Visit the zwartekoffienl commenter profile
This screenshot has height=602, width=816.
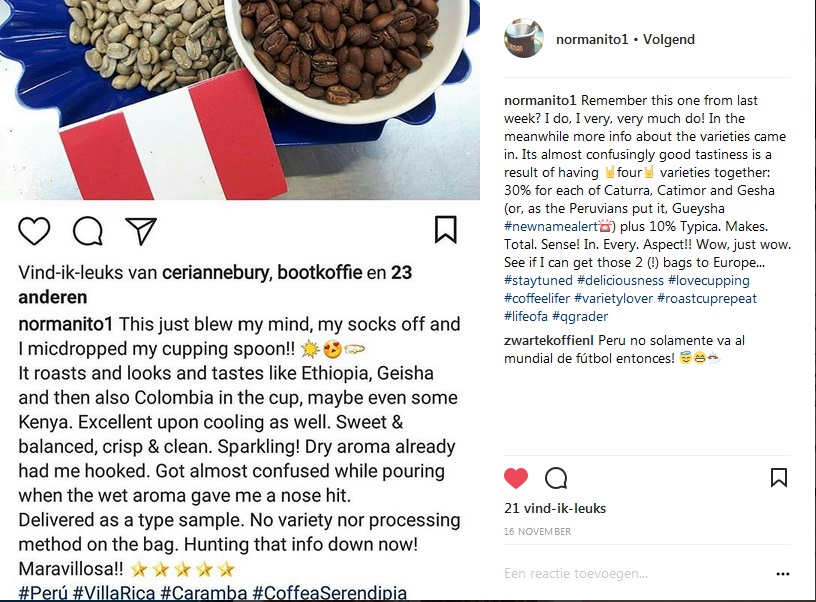coord(549,340)
